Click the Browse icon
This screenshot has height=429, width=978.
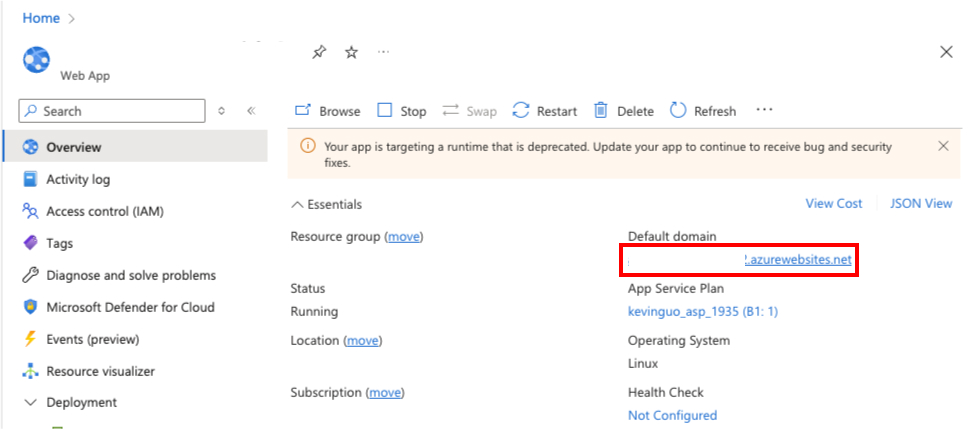(303, 110)
